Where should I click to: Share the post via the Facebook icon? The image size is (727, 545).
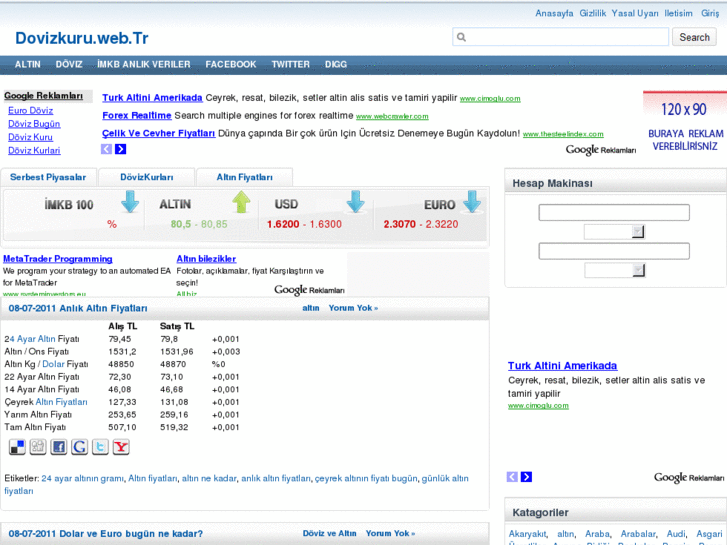[59, 447]
